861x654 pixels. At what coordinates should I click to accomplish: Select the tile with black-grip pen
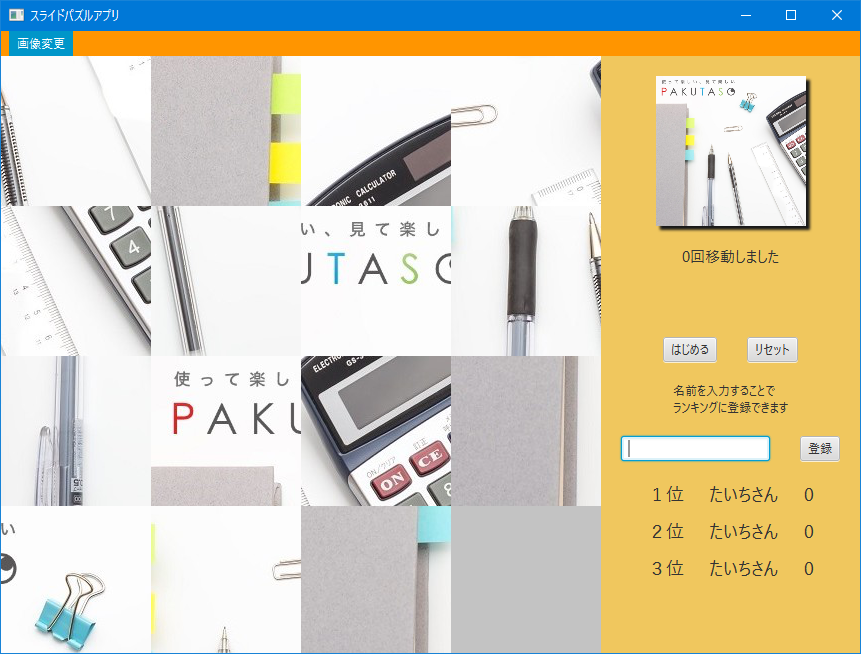coord(526,281)
